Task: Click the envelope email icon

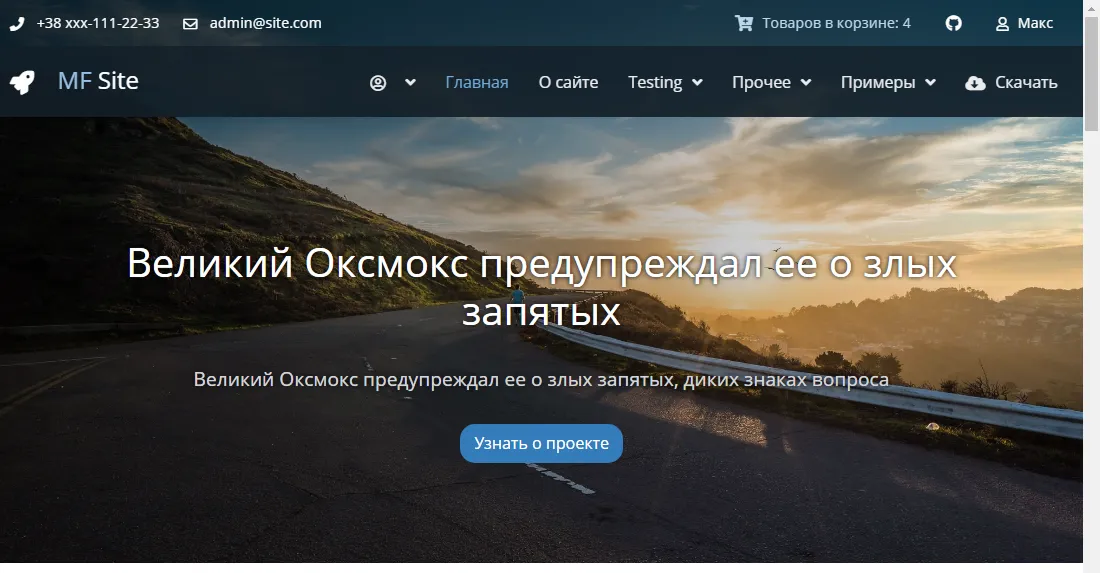Action: [190, 23]
